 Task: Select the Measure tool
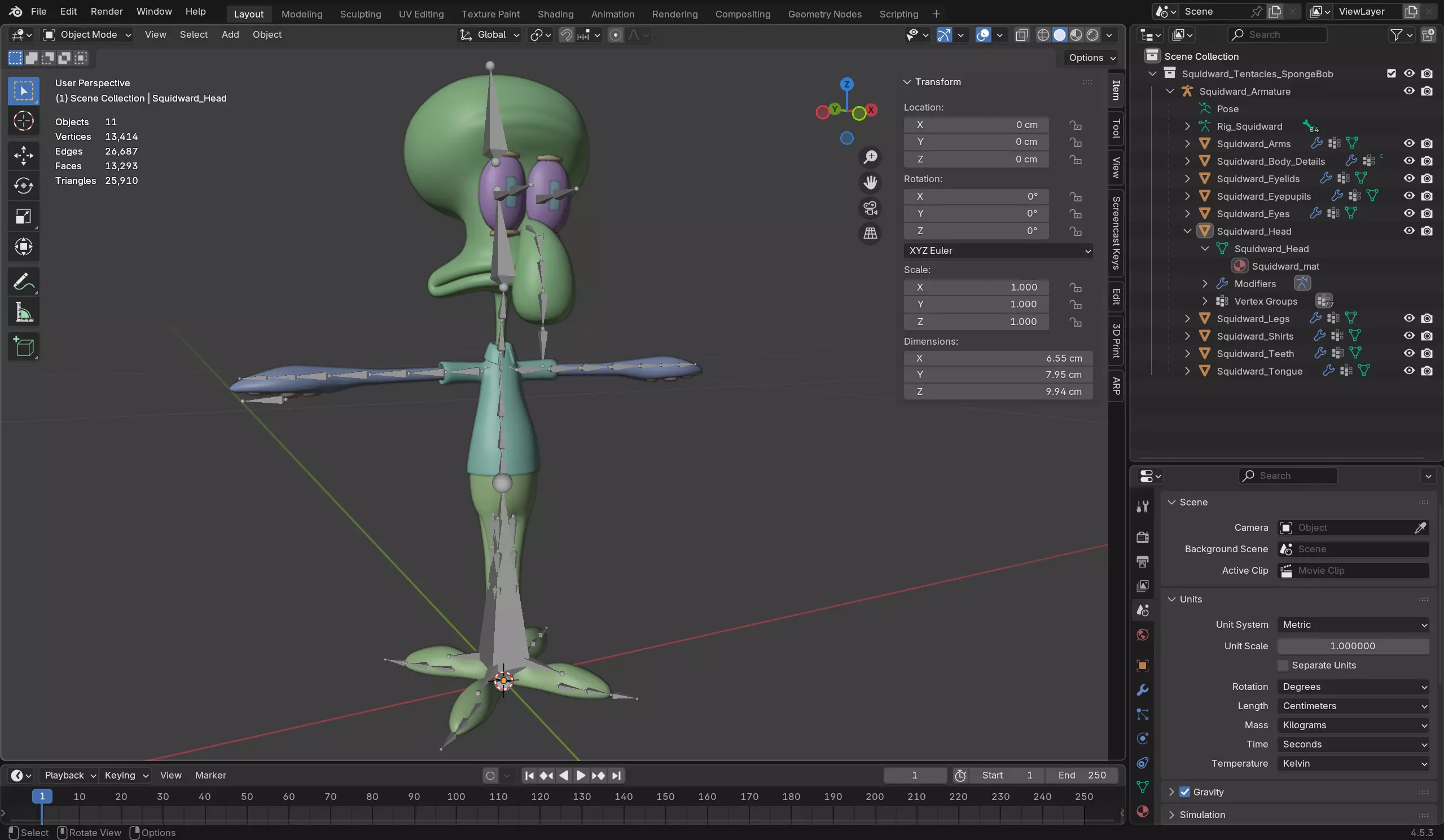coord(24,313)
